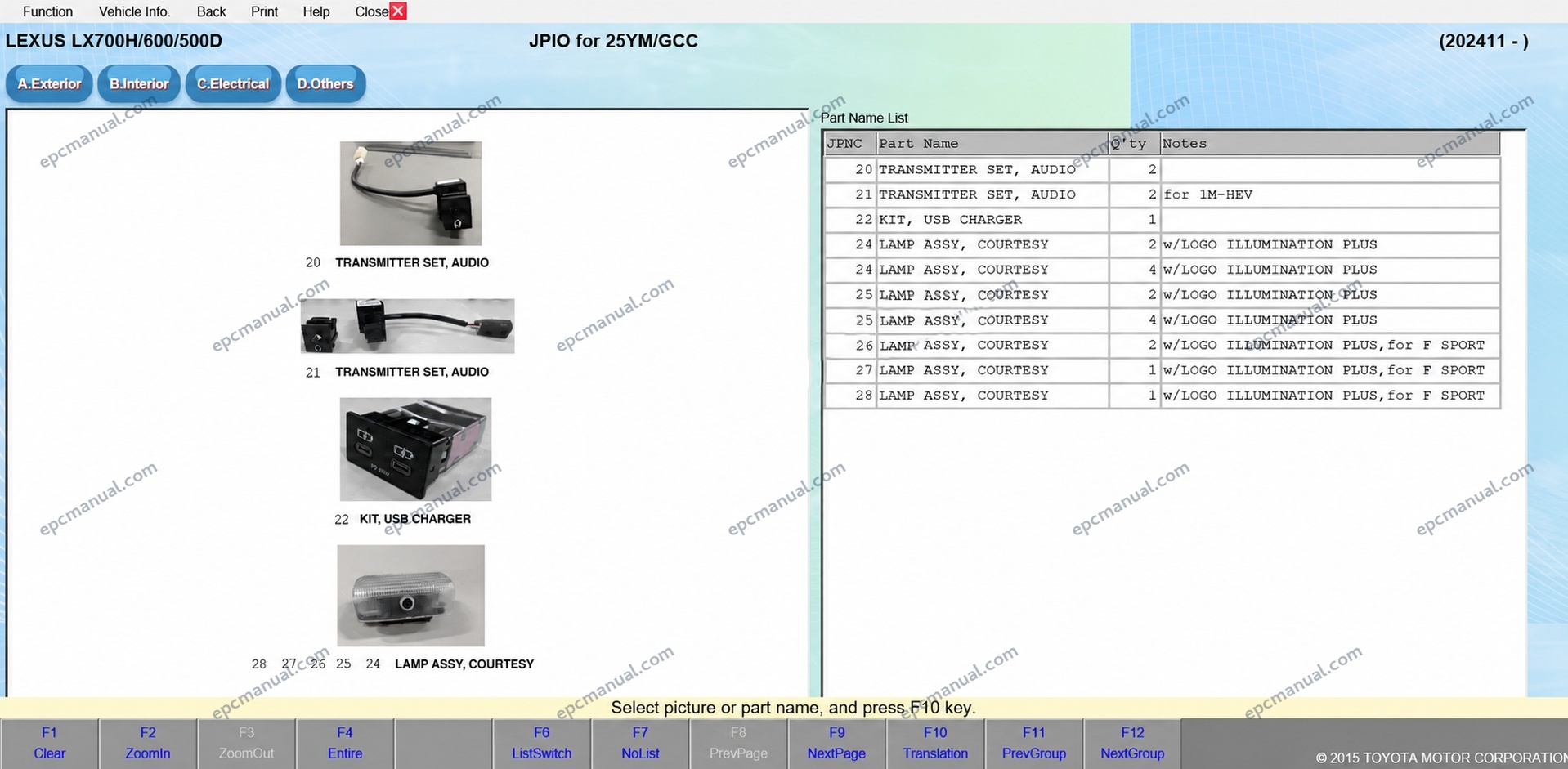Click F7 NoList button

point(640,743)
